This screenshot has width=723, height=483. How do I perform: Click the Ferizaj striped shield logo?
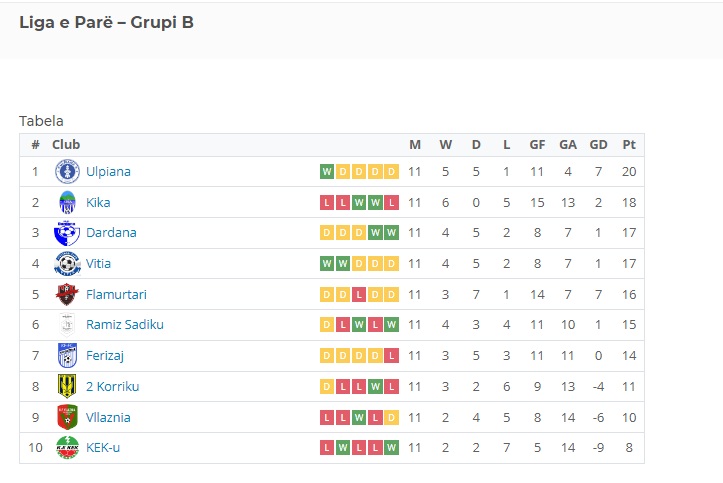coord(67,355)
